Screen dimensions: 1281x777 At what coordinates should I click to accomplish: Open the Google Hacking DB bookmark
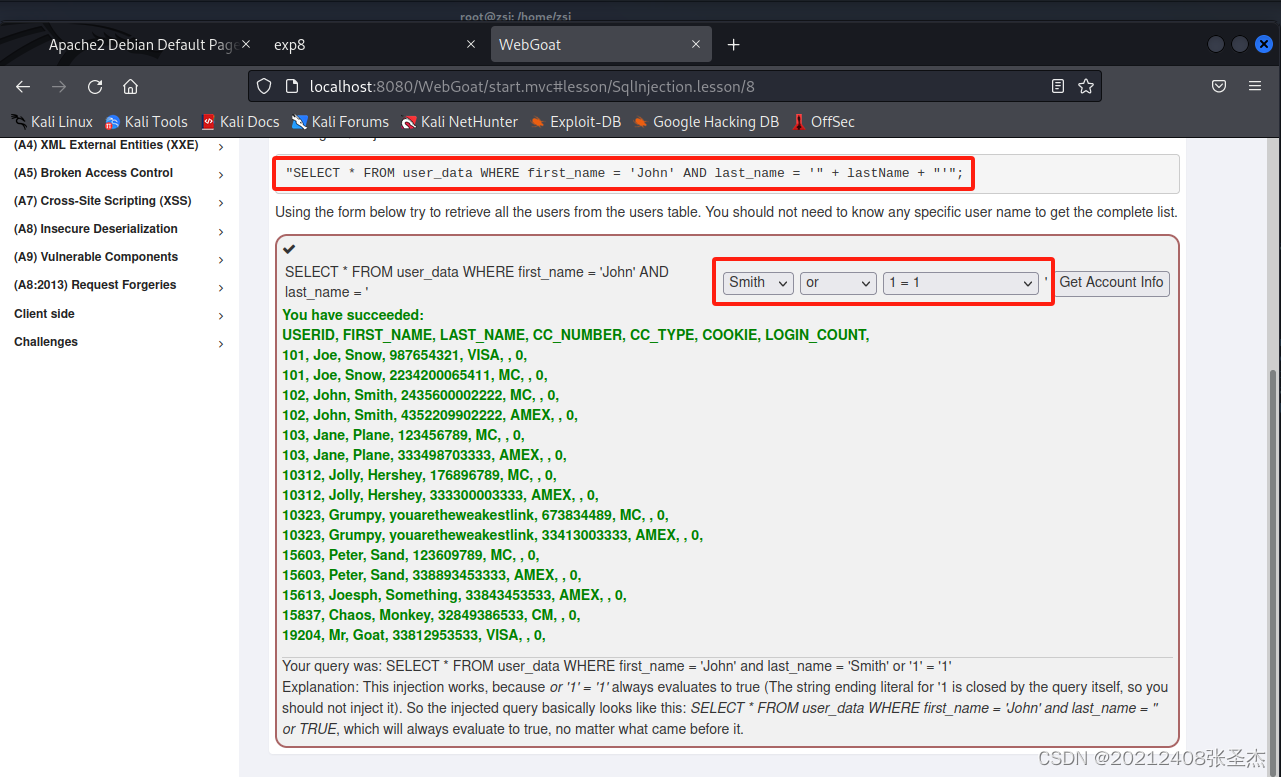pos(706,122)
